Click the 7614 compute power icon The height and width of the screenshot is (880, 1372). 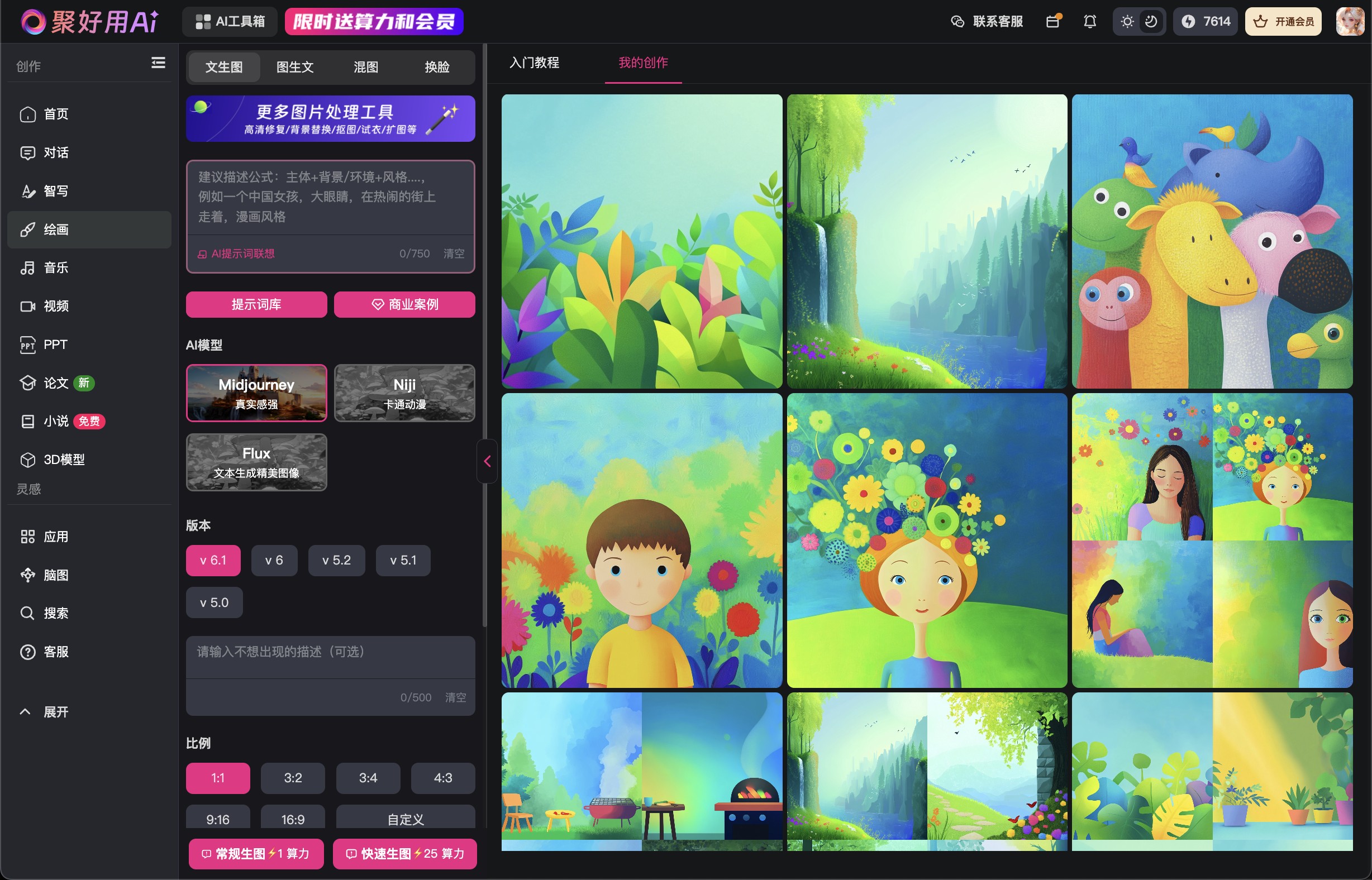[1189, 22]
